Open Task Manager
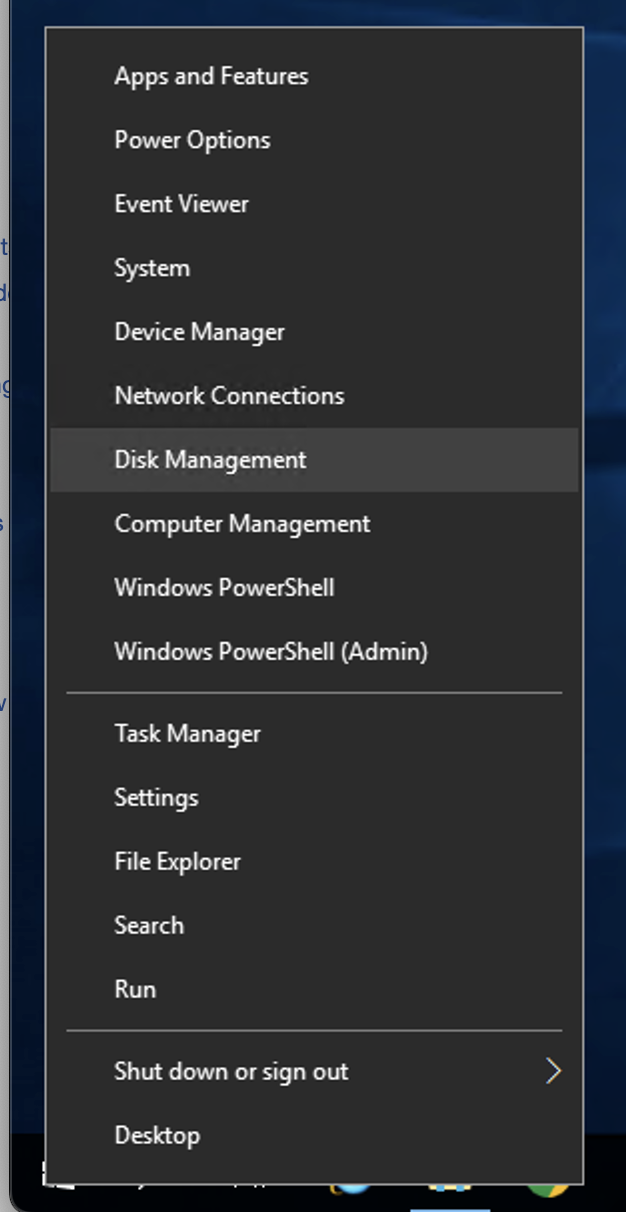 point(187,734)
